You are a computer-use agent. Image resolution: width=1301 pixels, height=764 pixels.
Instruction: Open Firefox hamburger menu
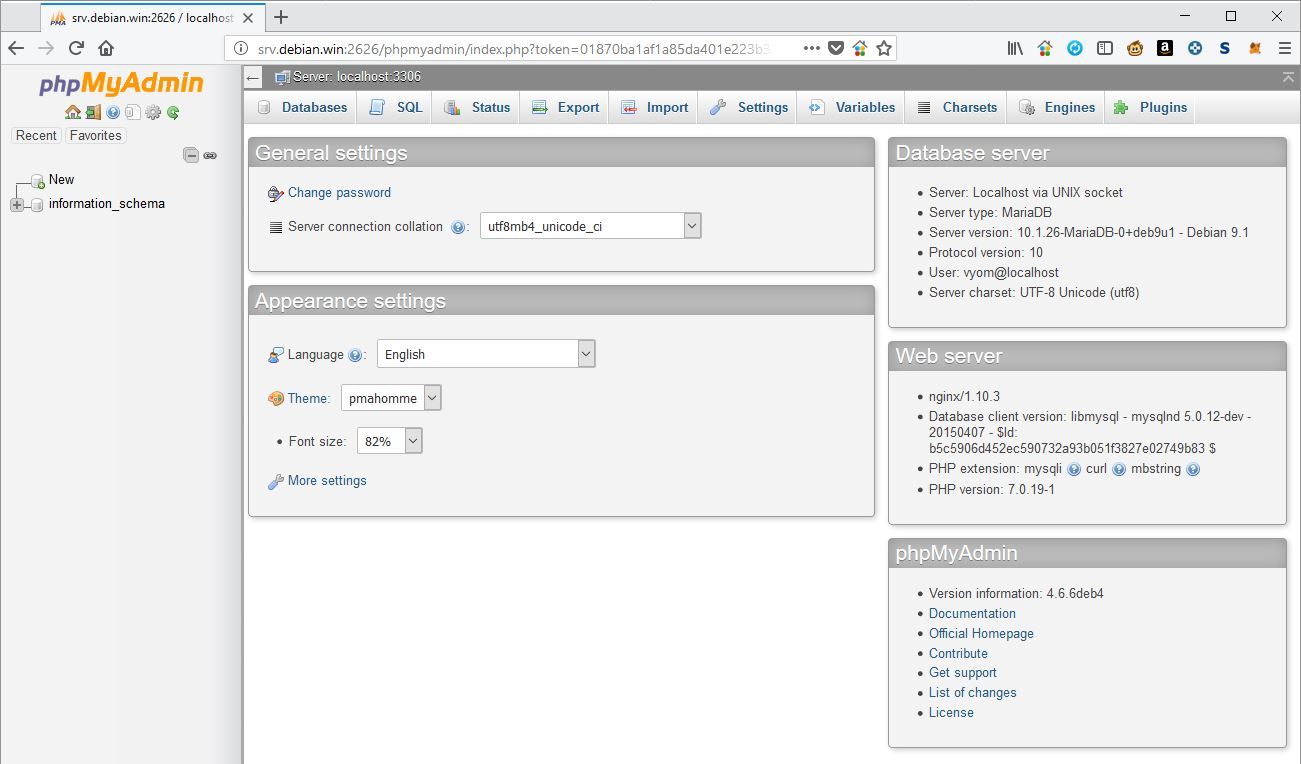coord(1285,48)
